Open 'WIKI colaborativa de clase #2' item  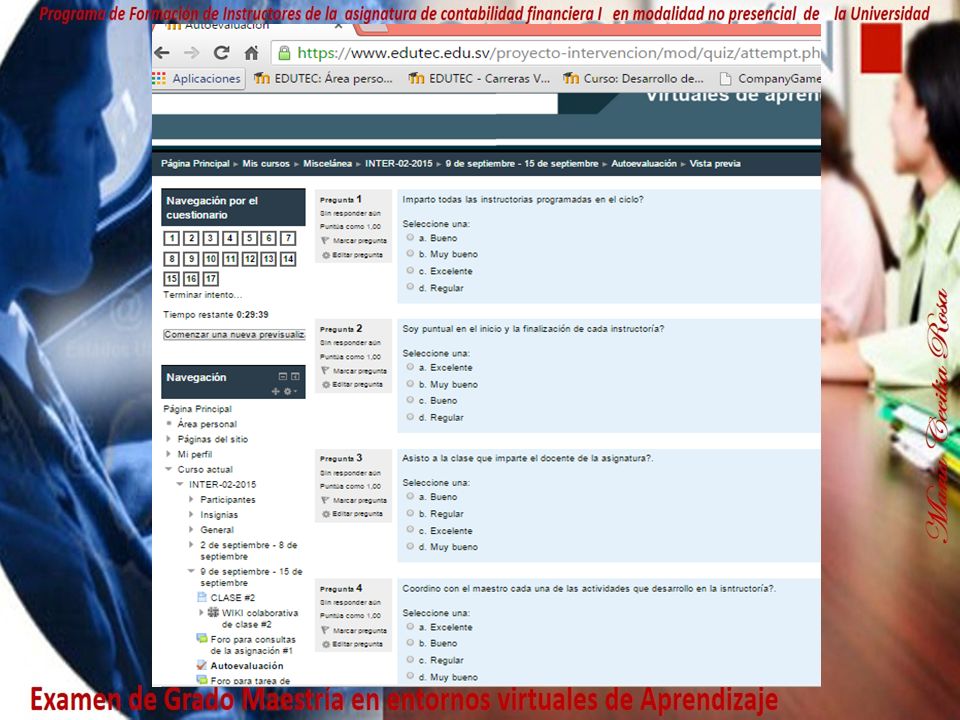pyautogui.click(x=254, y=618)
